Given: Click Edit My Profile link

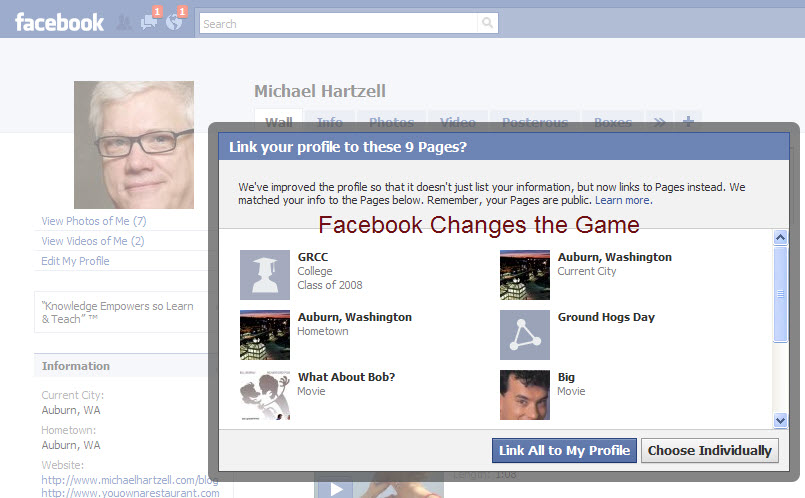Looking at the screenshot, I should click(75, 261).
